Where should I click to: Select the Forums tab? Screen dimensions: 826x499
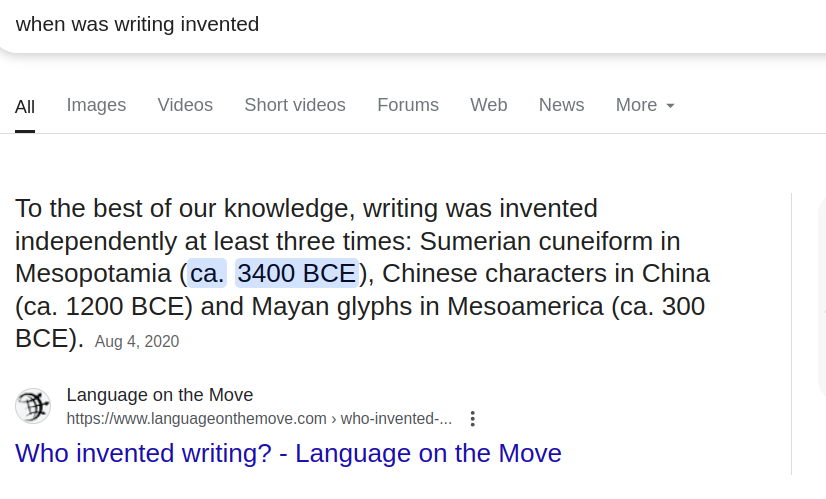tap(408, 105)
